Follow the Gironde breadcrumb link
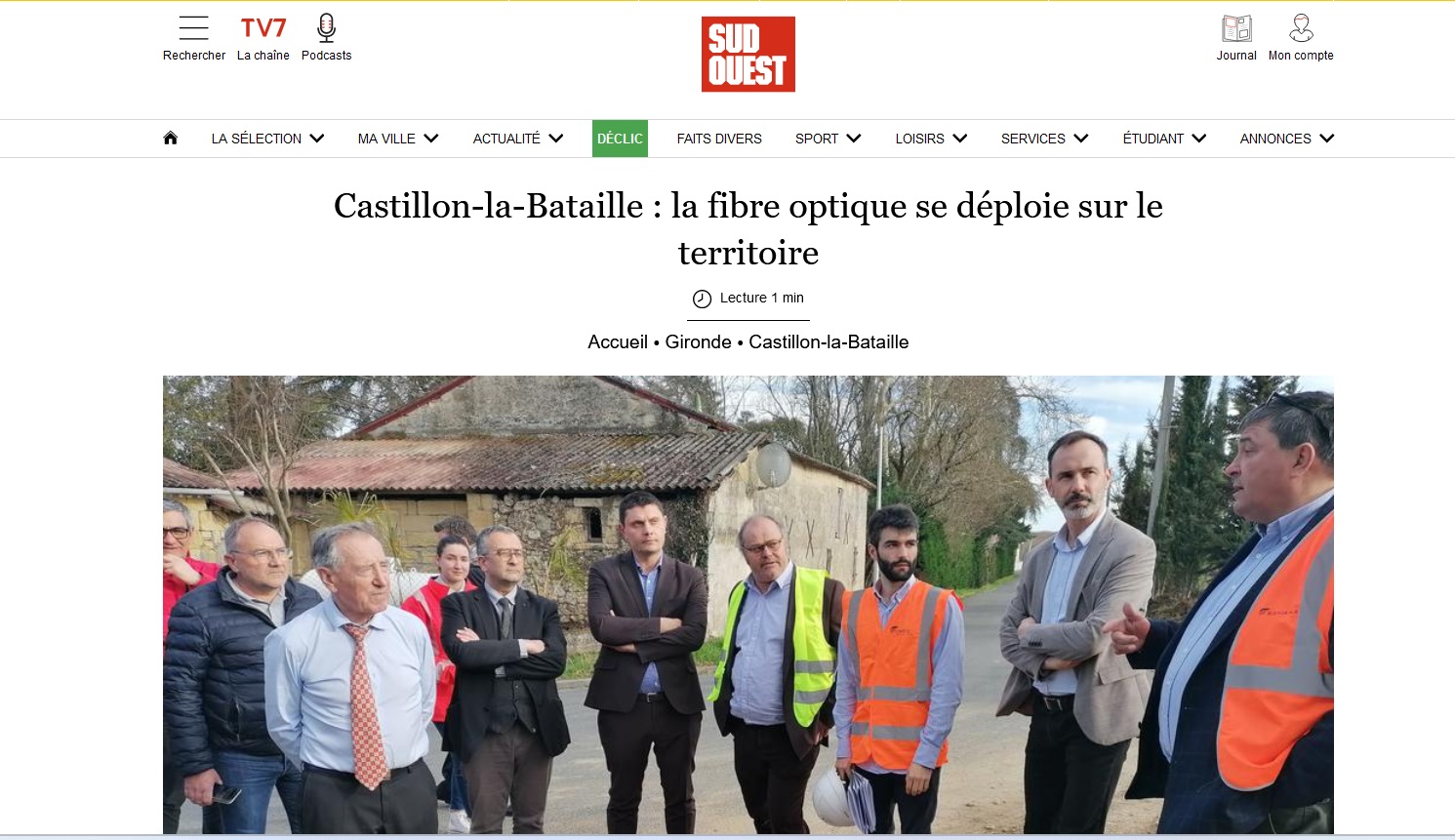This screenshot has width=1455, height=840. [699, 342]
